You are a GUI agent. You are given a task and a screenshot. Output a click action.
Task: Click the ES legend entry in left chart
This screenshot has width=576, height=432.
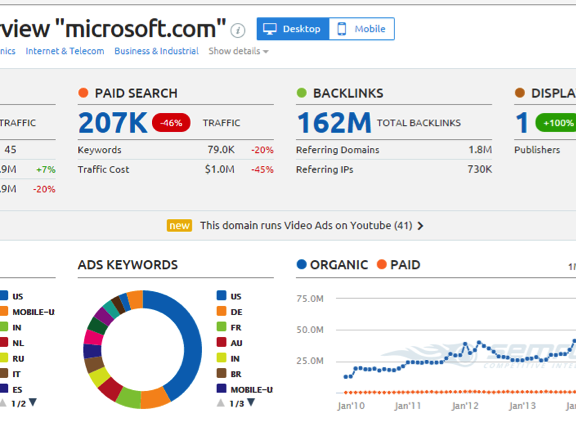[12, 389]
